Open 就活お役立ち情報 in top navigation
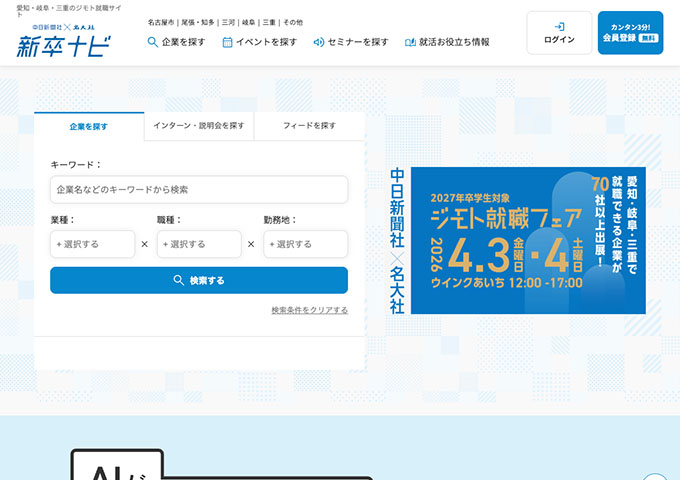 click(447, 42)
